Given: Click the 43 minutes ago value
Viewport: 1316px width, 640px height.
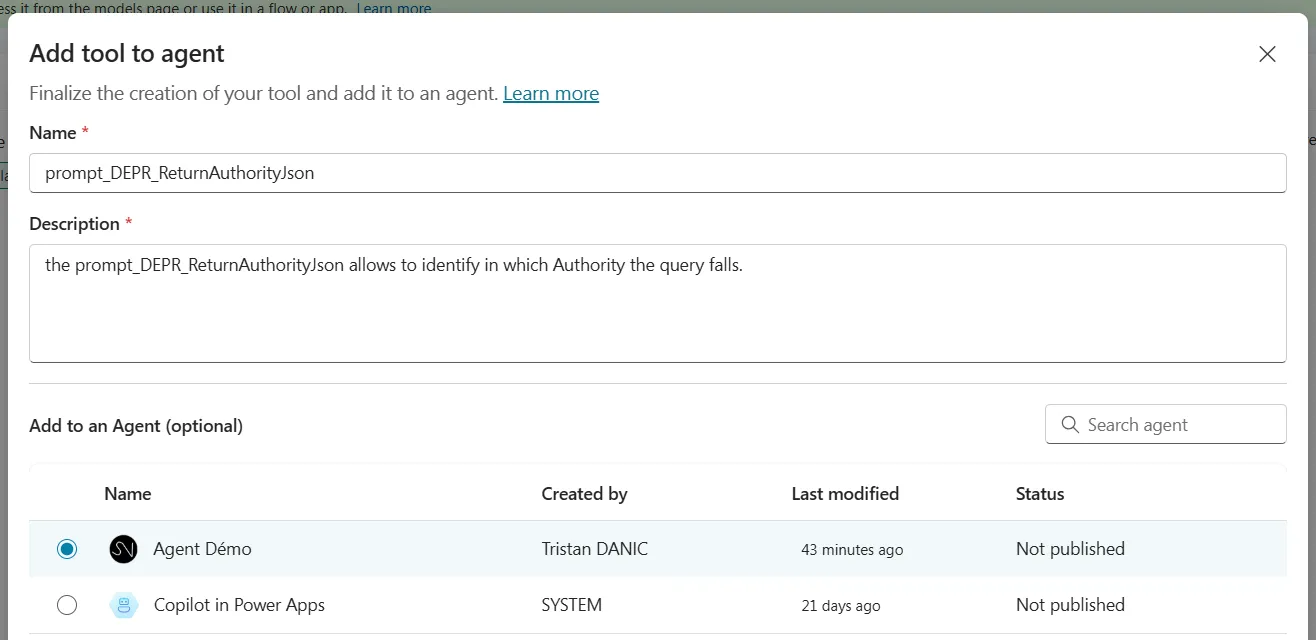Looking at the screenshot, I should click(x=852, y=549).
